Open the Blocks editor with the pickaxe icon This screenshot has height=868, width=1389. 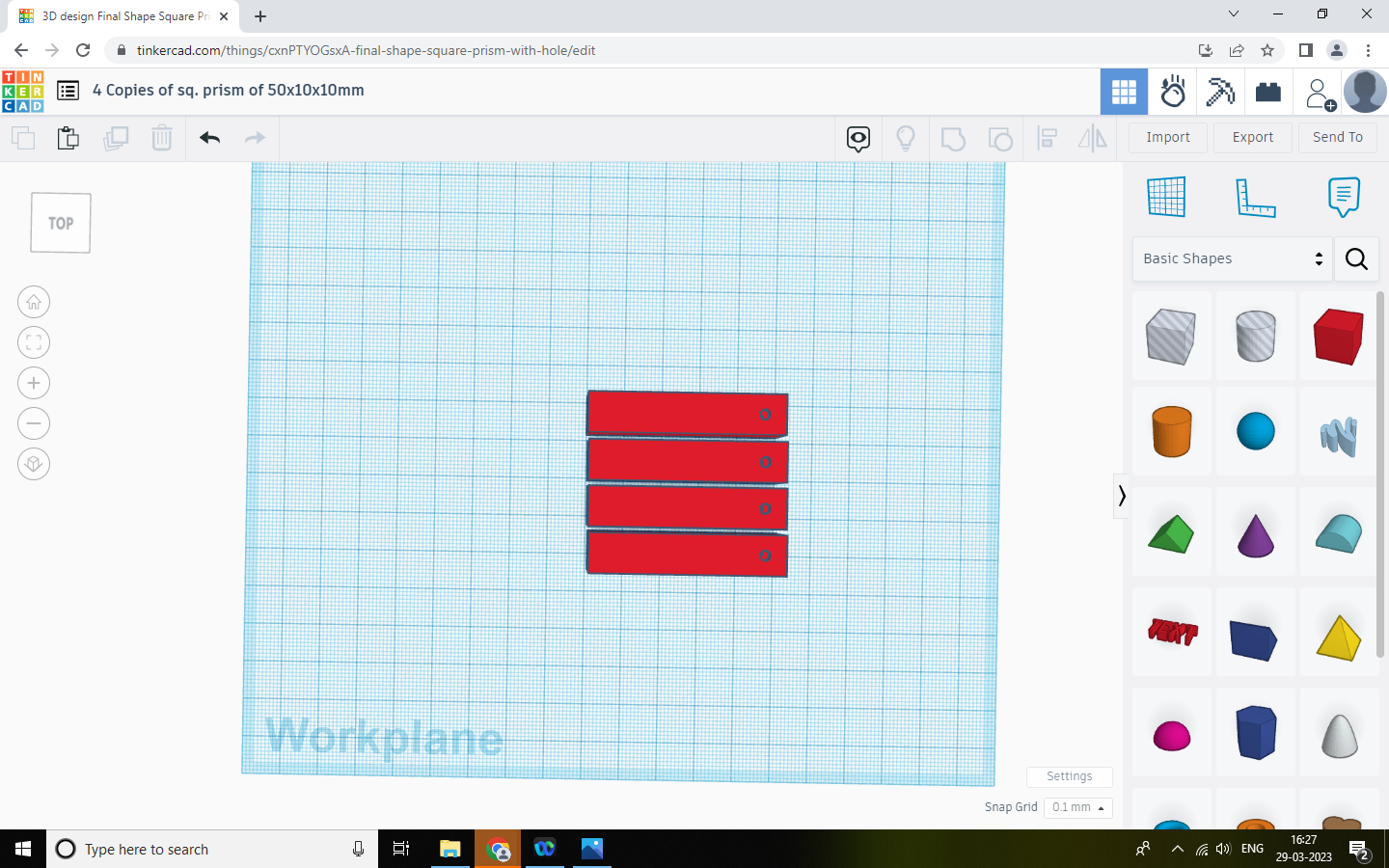pos(1220,91)
